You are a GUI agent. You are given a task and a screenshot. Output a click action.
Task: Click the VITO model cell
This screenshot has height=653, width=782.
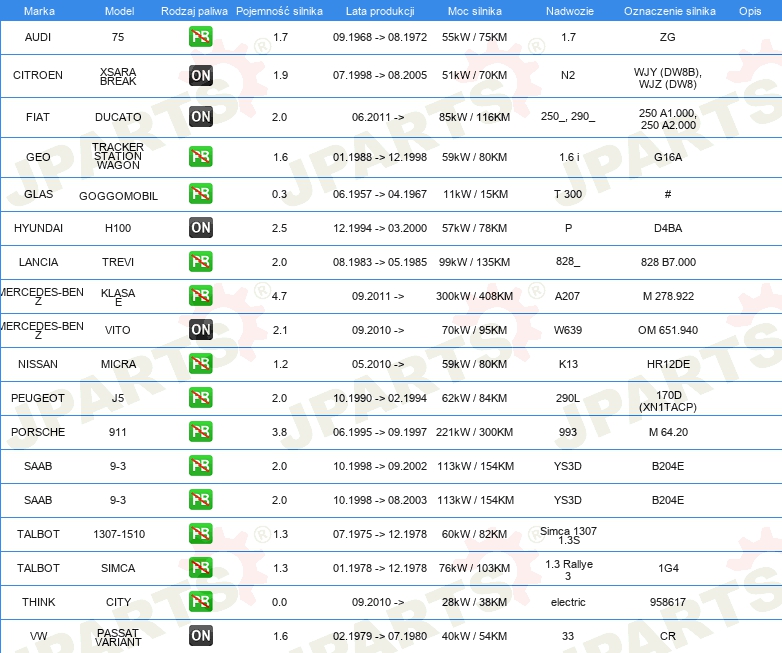[118, 330]
